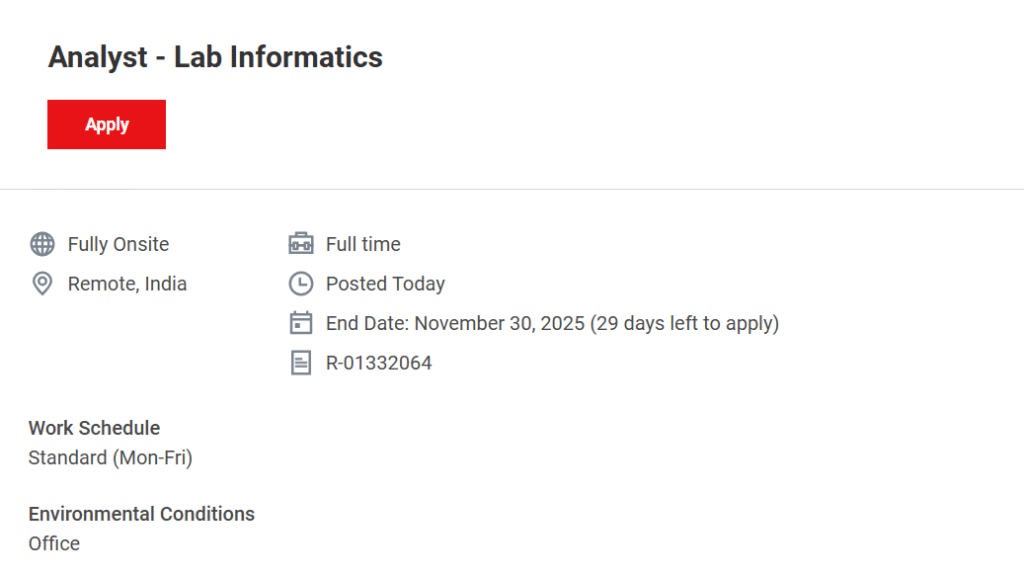Click the Work Schedule heading
The height and width of the screenshot is (578, 1024).
(x=94, y=428)
